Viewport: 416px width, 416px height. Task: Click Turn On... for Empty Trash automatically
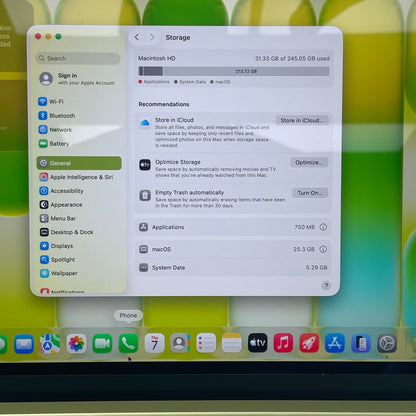[x=310, y=193]
